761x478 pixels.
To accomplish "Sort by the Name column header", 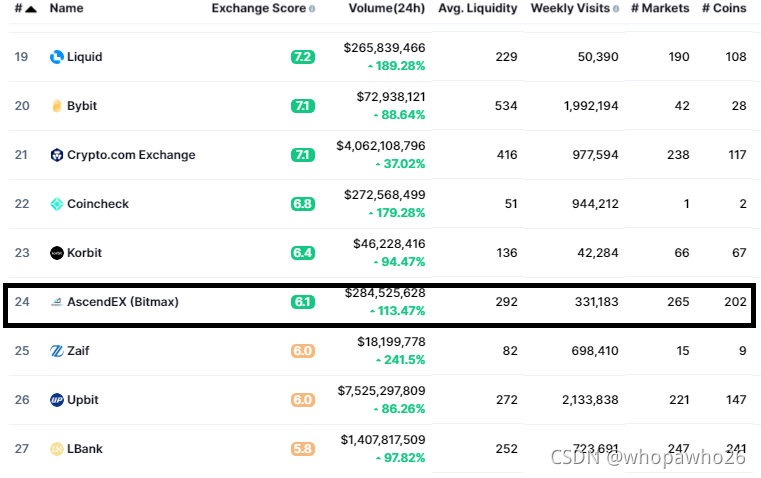I will click(x=66, y=8).
